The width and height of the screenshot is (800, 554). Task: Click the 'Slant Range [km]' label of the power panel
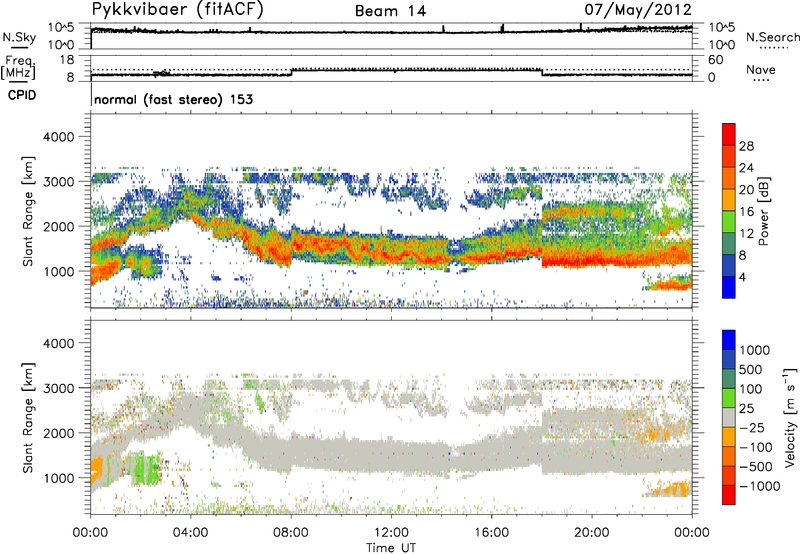tap(28, 211)
